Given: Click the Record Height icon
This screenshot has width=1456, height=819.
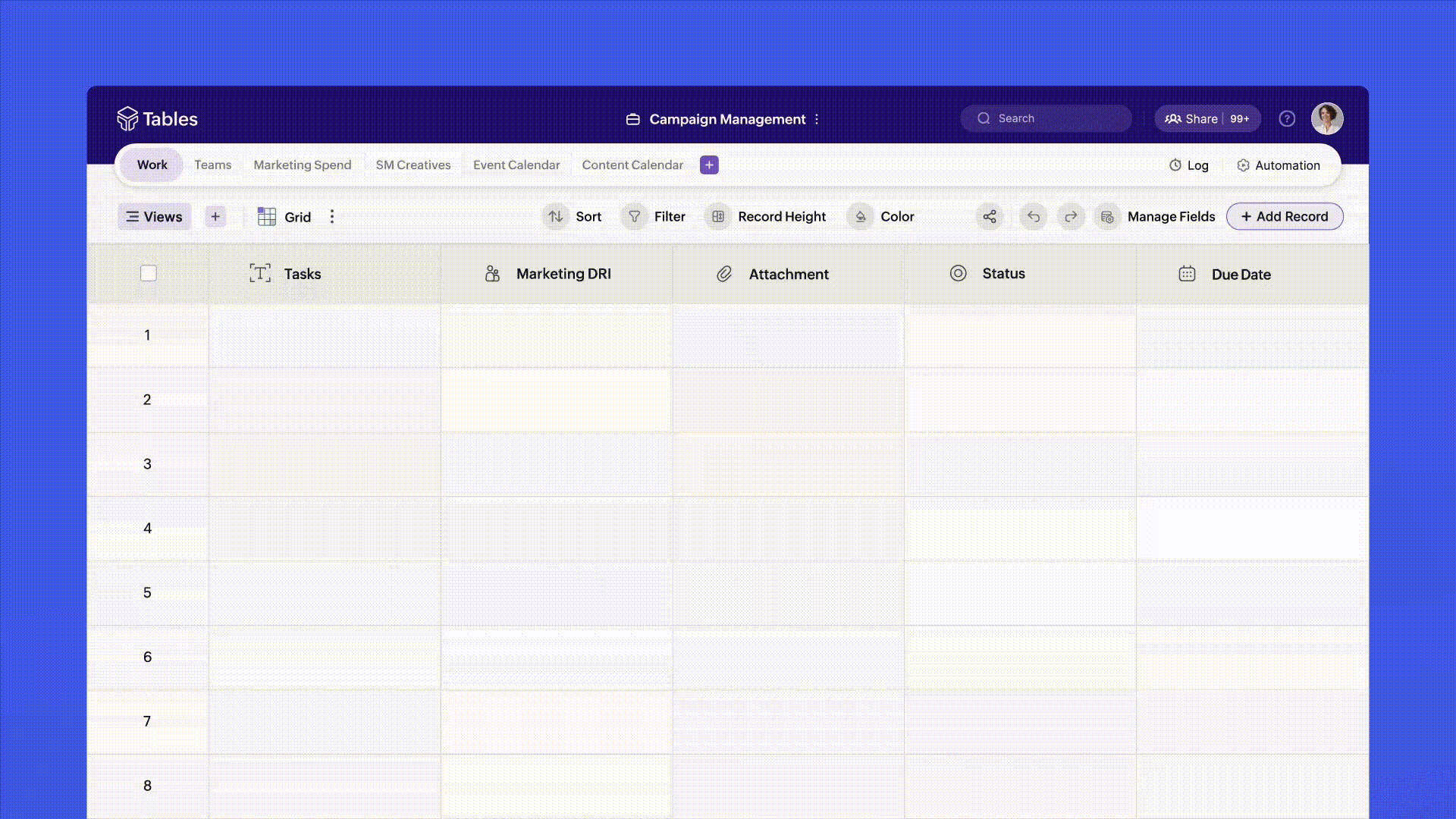Looking at the screenshot, I should 718,217.
